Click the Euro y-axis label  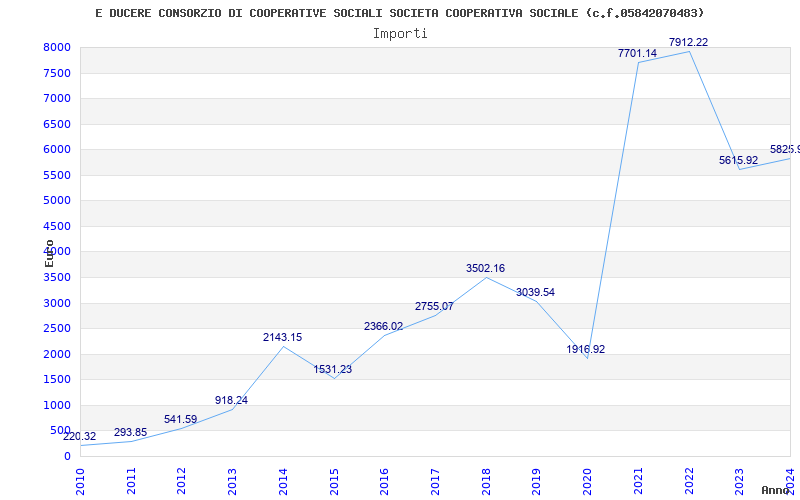pos(49,251)
